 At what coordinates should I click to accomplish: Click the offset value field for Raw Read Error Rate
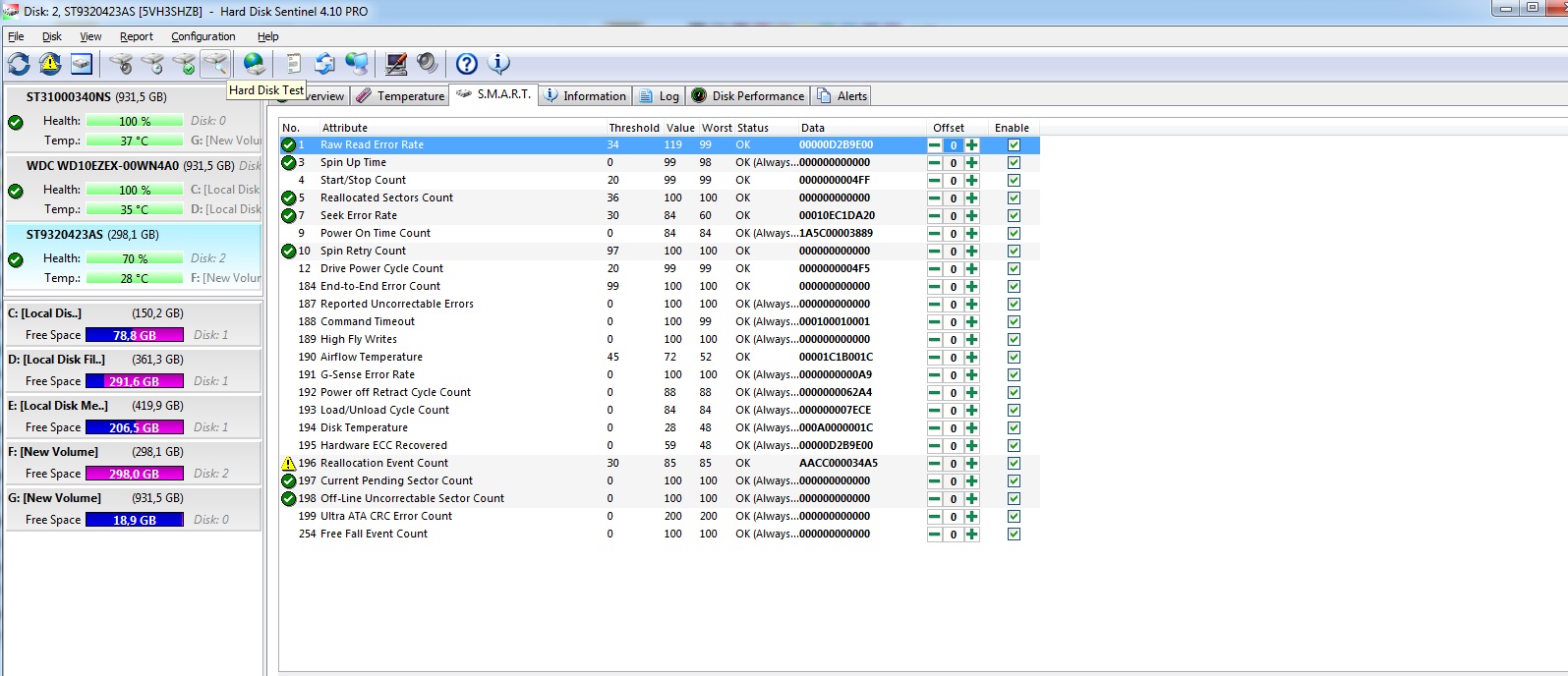point(953,145)
